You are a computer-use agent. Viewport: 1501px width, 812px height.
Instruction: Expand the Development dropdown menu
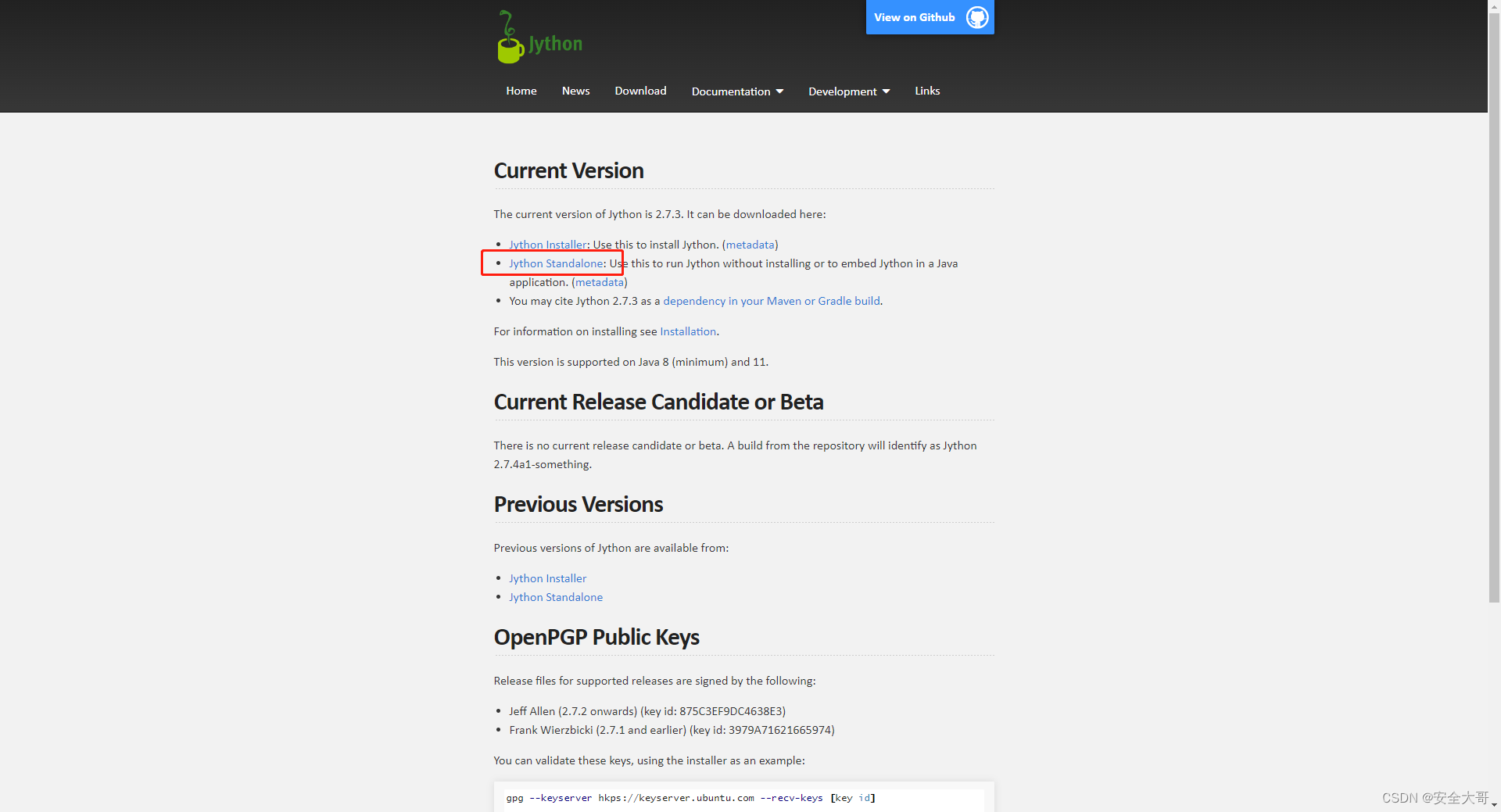tap(849, 91)
